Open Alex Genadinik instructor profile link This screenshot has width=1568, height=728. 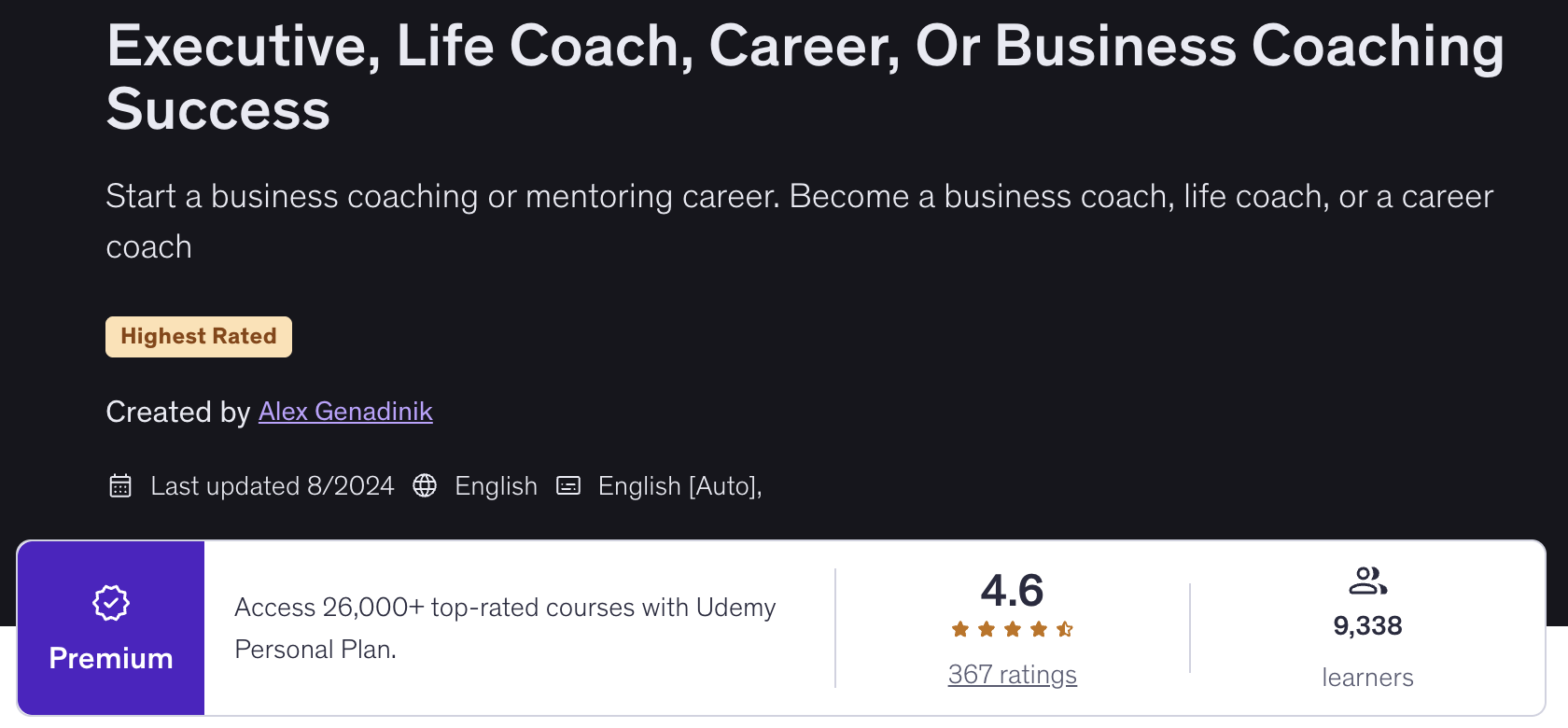point(345,412)
